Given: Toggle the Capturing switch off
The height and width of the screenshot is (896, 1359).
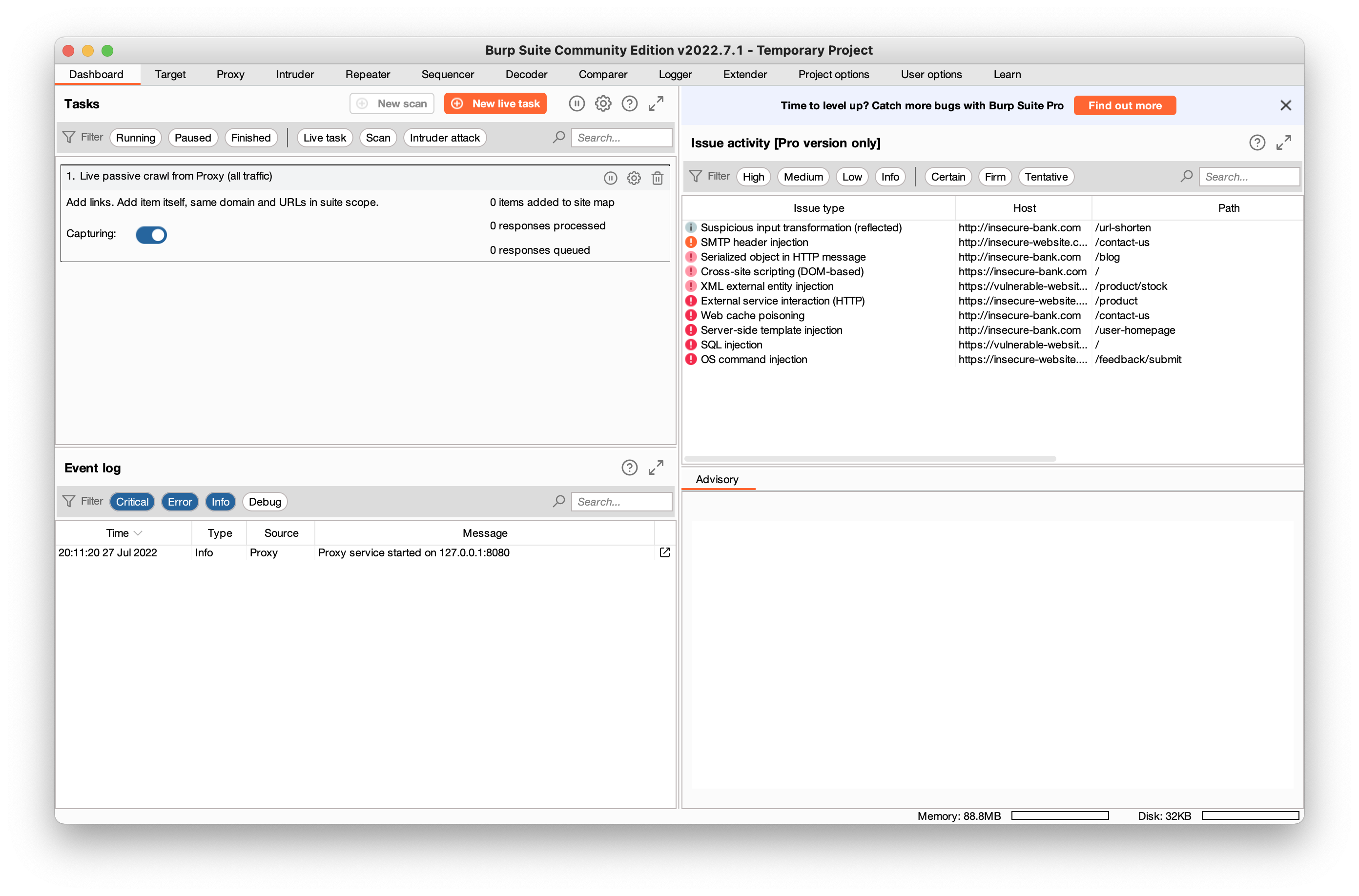Looking at the screenshot, I should [x=151, y=235].
